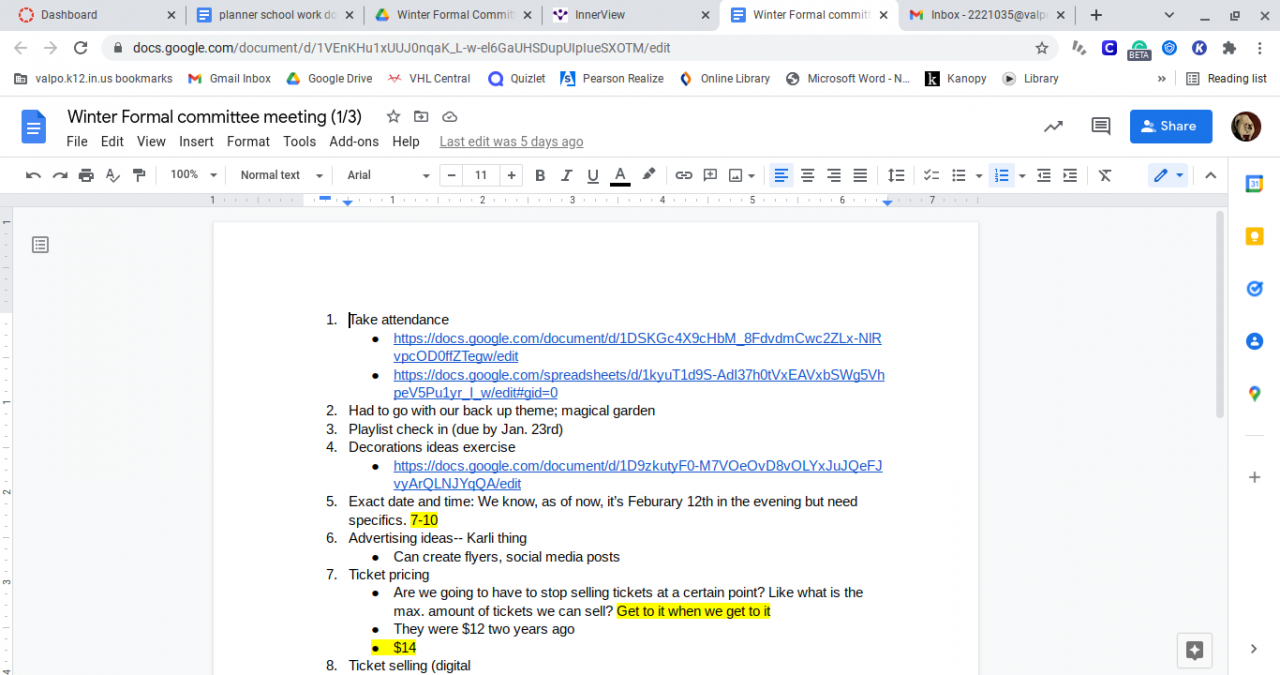Open the Quizlet bookmark
1280x675 pixels.
point(516,78)
